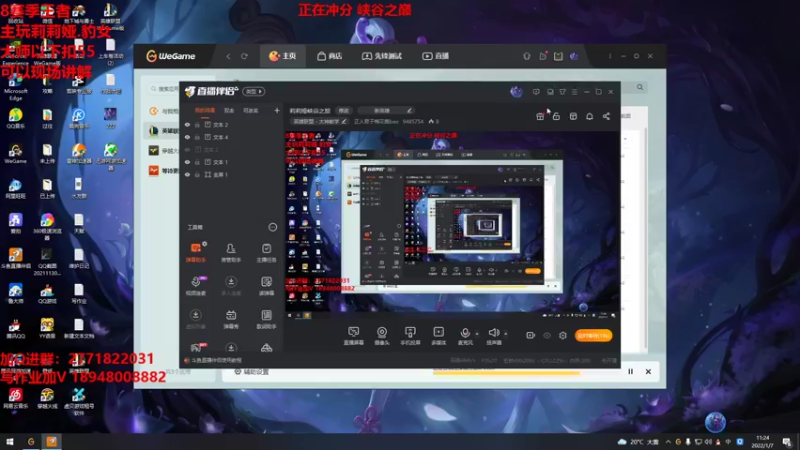Screen dimensions: 800x450
Task: Add a new scene with plus button
Action: click(277, 110)
